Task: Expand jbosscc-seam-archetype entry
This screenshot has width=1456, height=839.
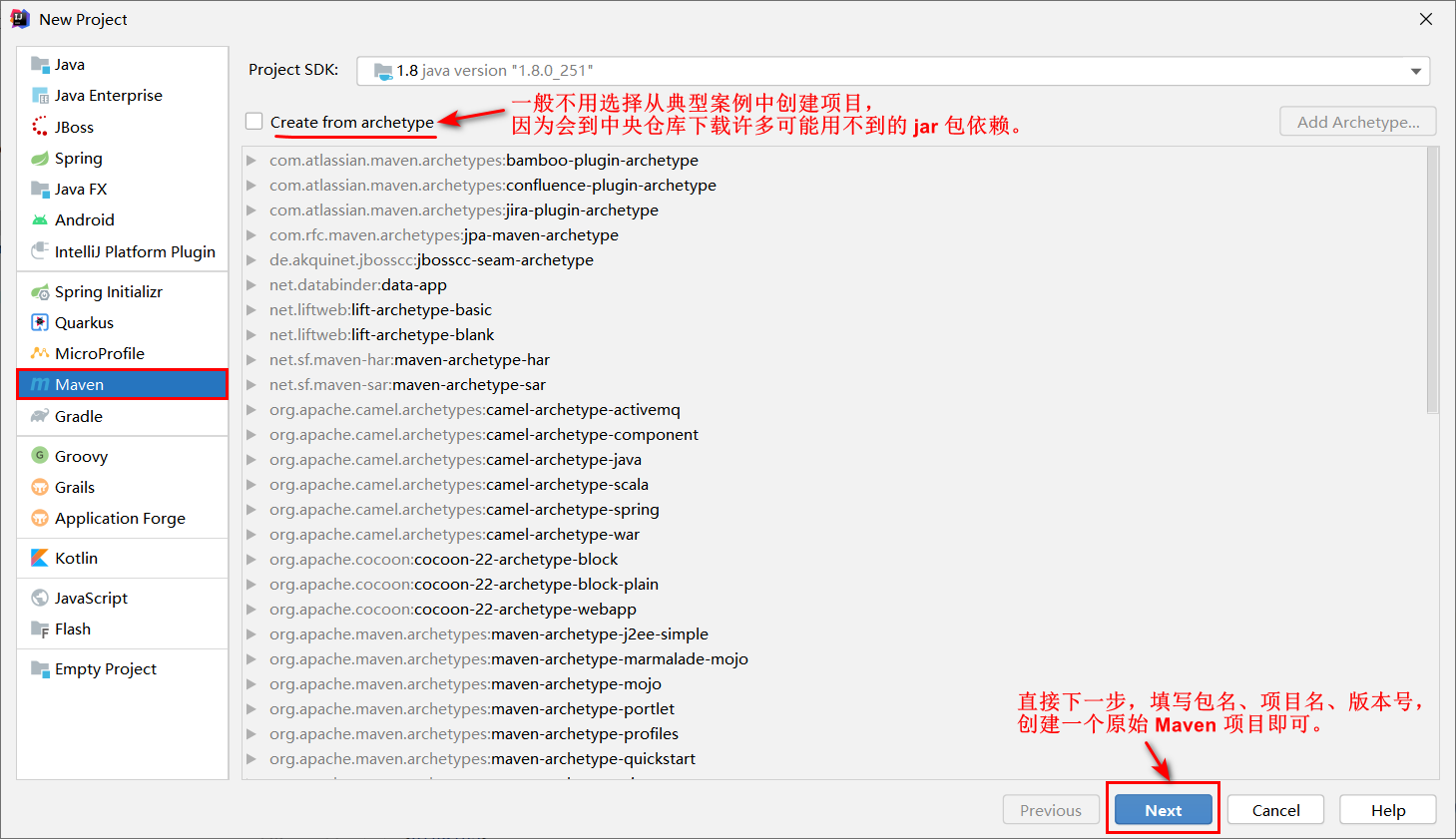Action: click(x=251, y=259)
